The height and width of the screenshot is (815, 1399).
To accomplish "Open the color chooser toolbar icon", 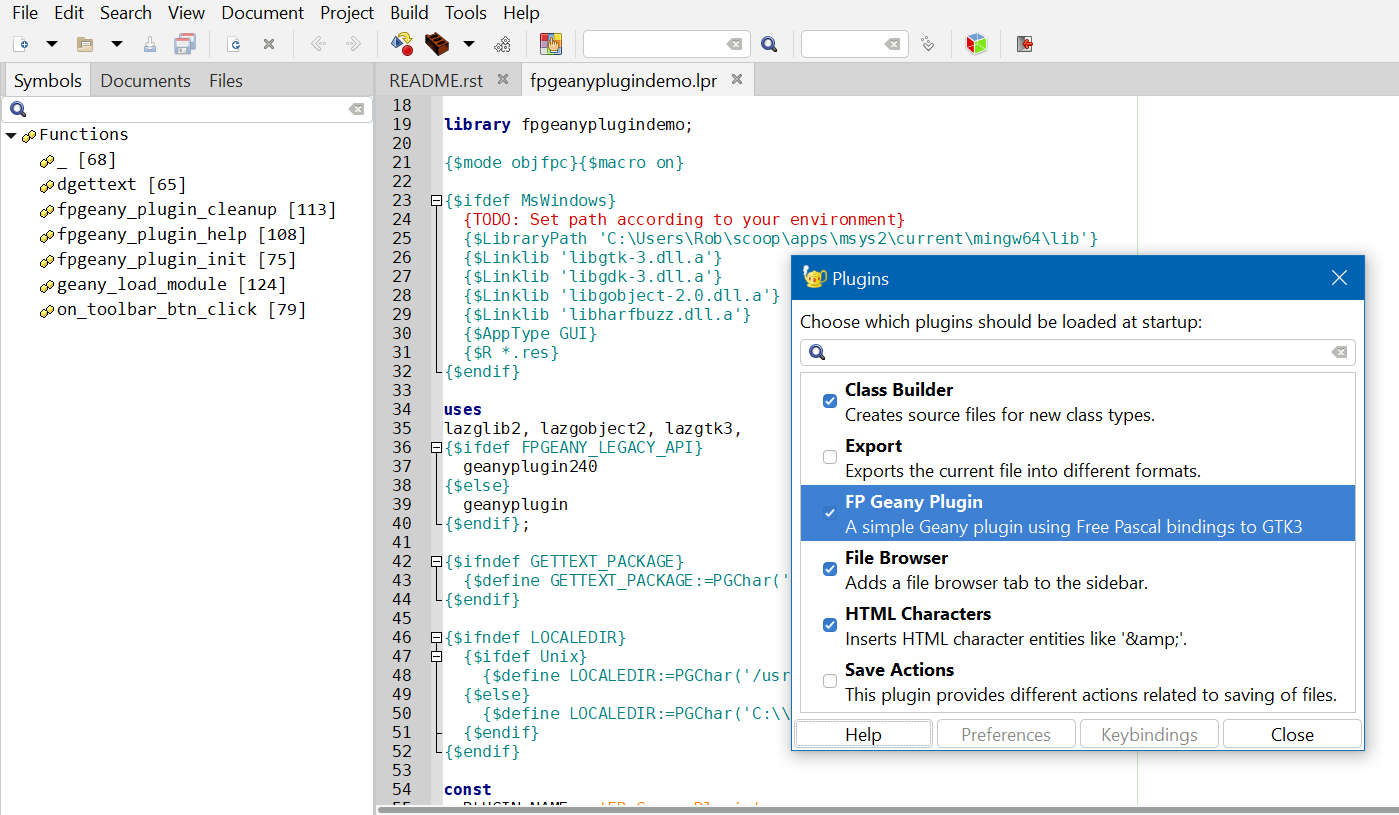I will [x=551, y=44].
